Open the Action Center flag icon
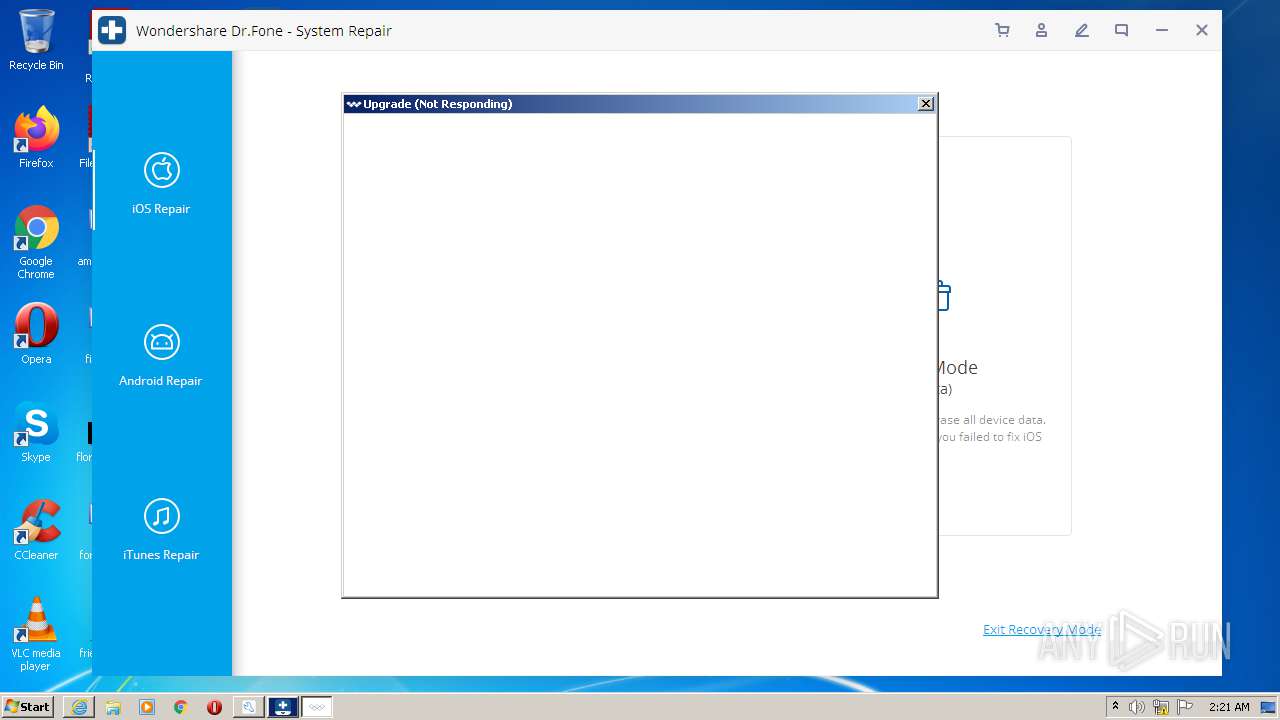This screenshot has width=1280, height=720. [x=1185, y=707]
